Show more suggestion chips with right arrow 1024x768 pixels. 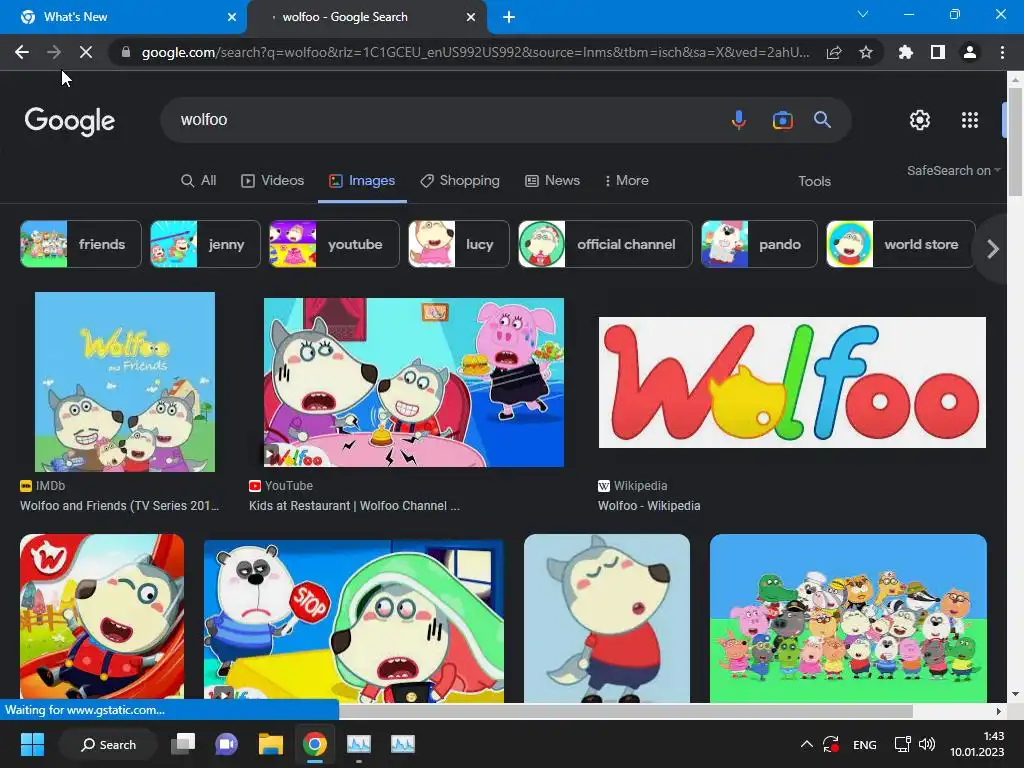(x=993, y=249)
